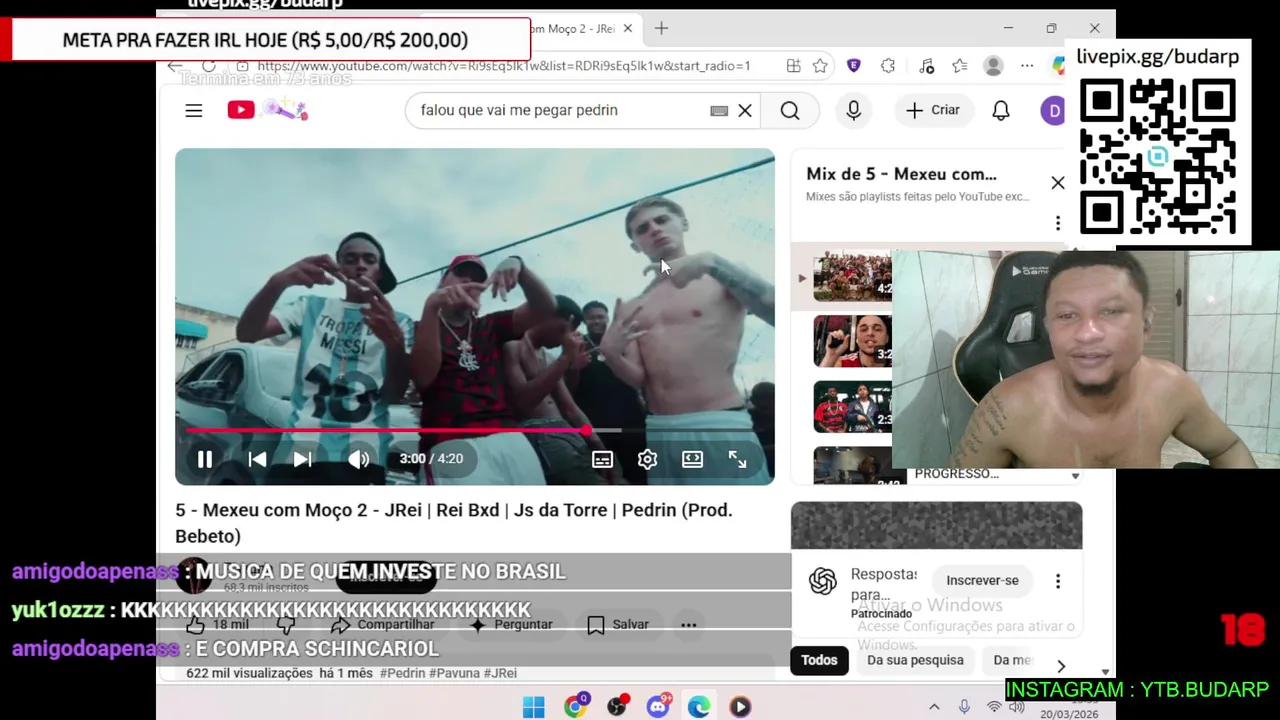Click Inscrever-se on the sponsored ad
The height and width of the screenshot is (720, 1280).
tap(982, 580)
